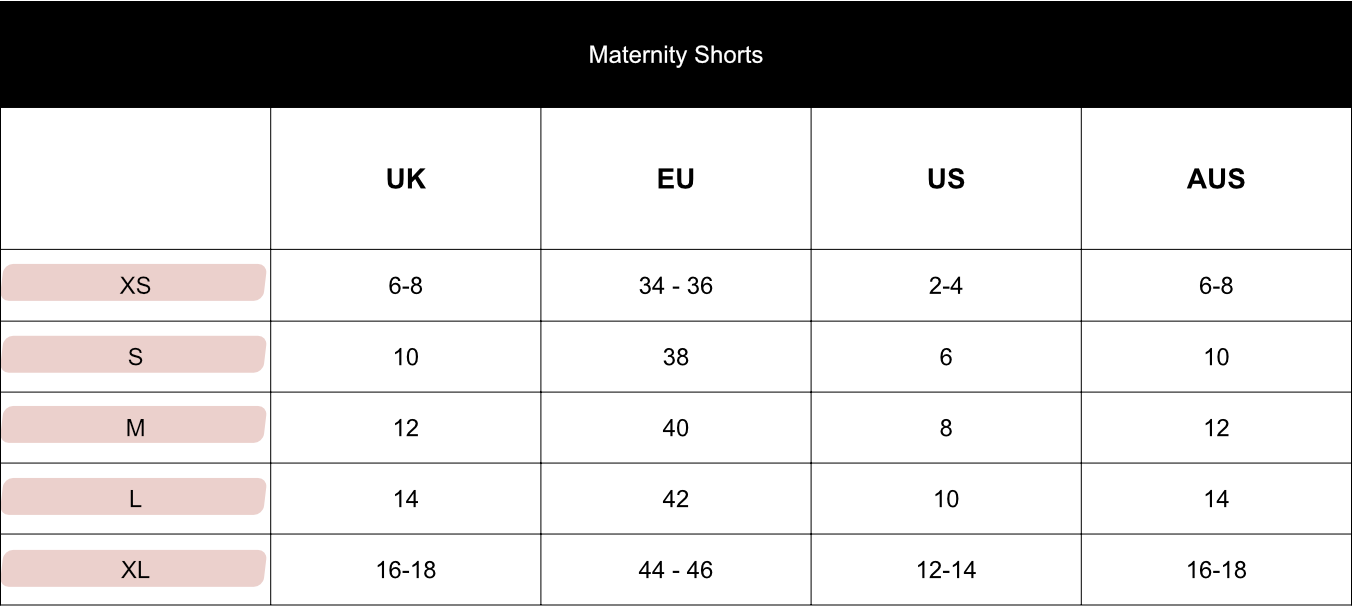
Task: Select the US column header
Action: point(946,179)
